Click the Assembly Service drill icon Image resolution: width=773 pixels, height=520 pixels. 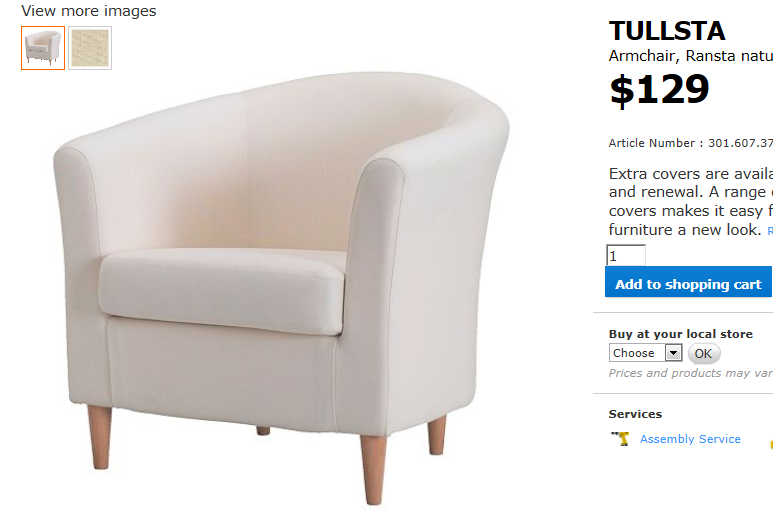(x=620, y=439)
